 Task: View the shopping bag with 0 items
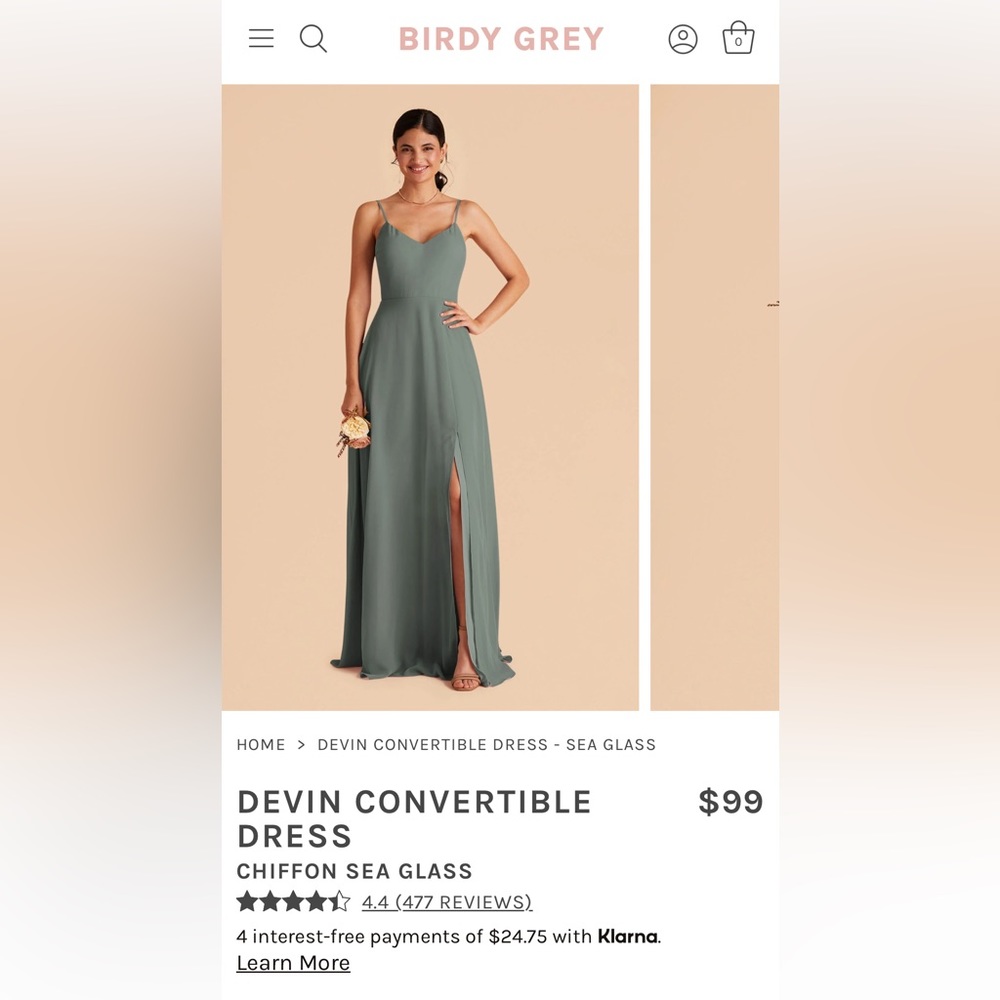738,39
